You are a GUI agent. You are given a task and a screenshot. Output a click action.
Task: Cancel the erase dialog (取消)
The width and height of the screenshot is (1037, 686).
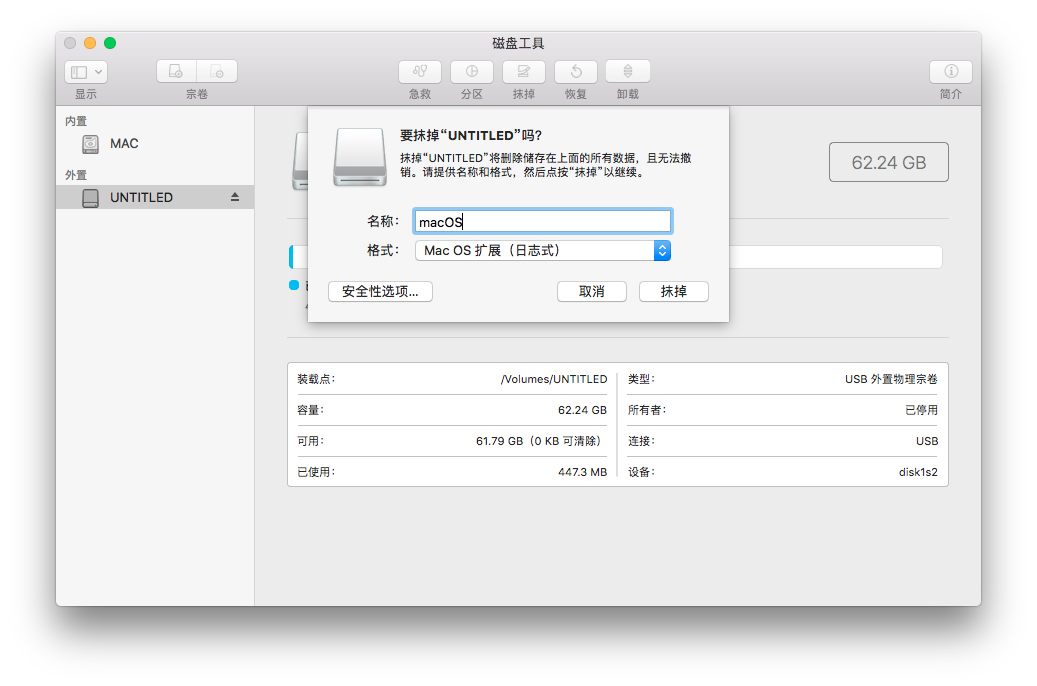[x=591, y=291]
